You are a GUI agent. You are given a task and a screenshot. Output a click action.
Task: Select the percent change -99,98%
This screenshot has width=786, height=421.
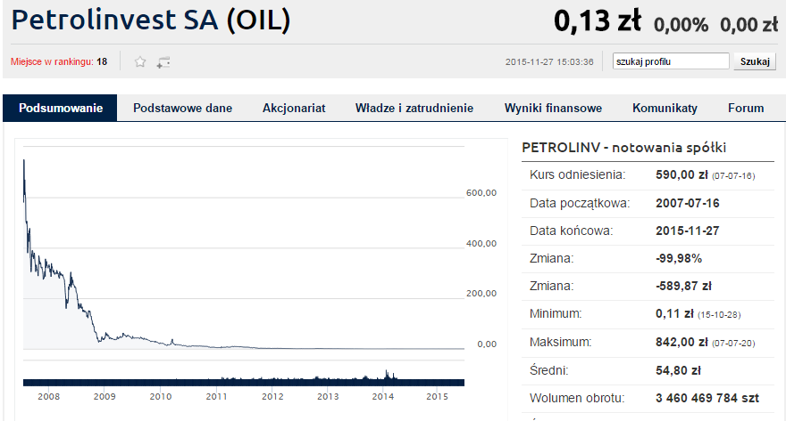(679, 259)
